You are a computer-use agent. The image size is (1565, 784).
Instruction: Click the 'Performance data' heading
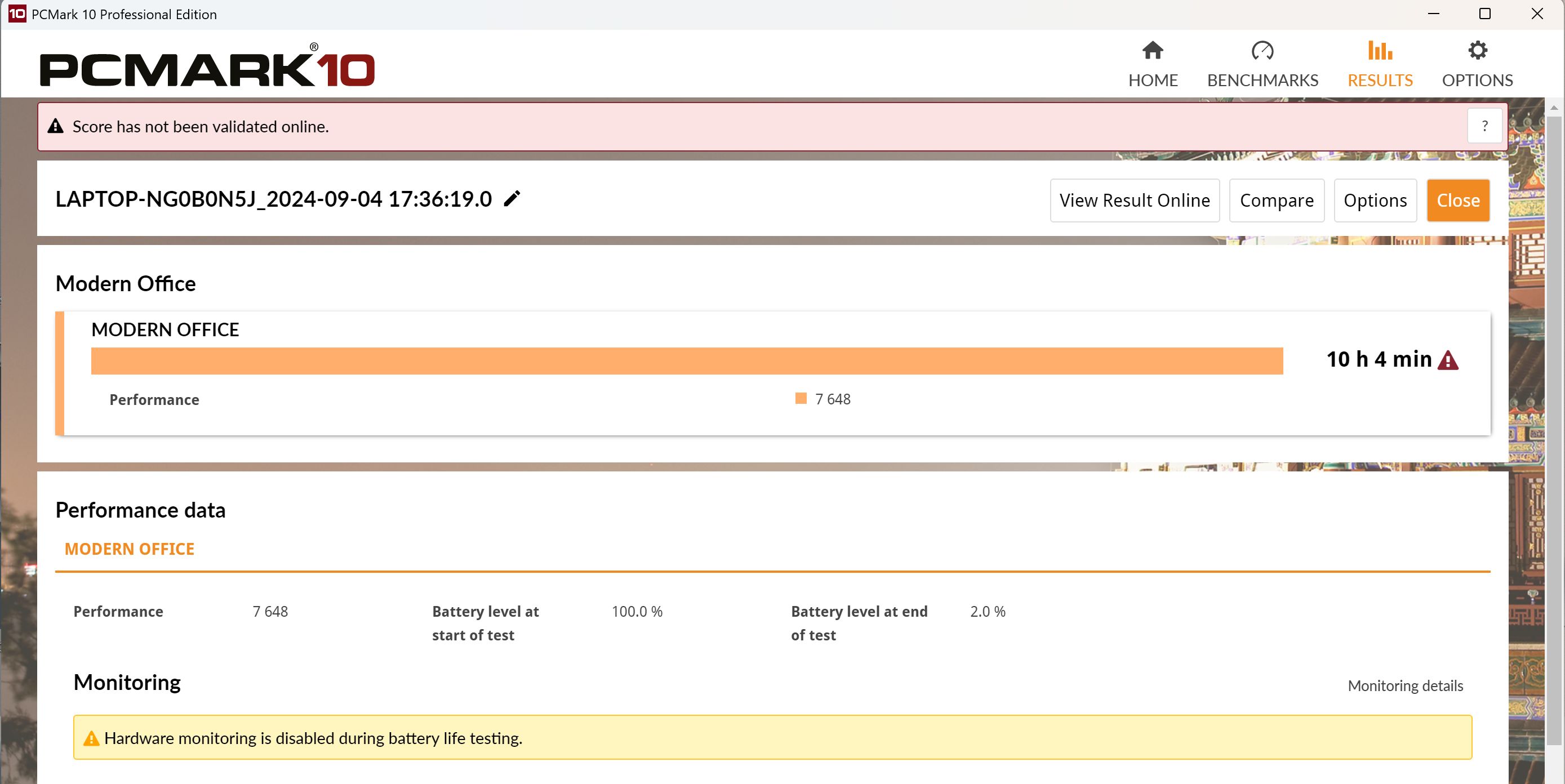click(x=140, y=510)
